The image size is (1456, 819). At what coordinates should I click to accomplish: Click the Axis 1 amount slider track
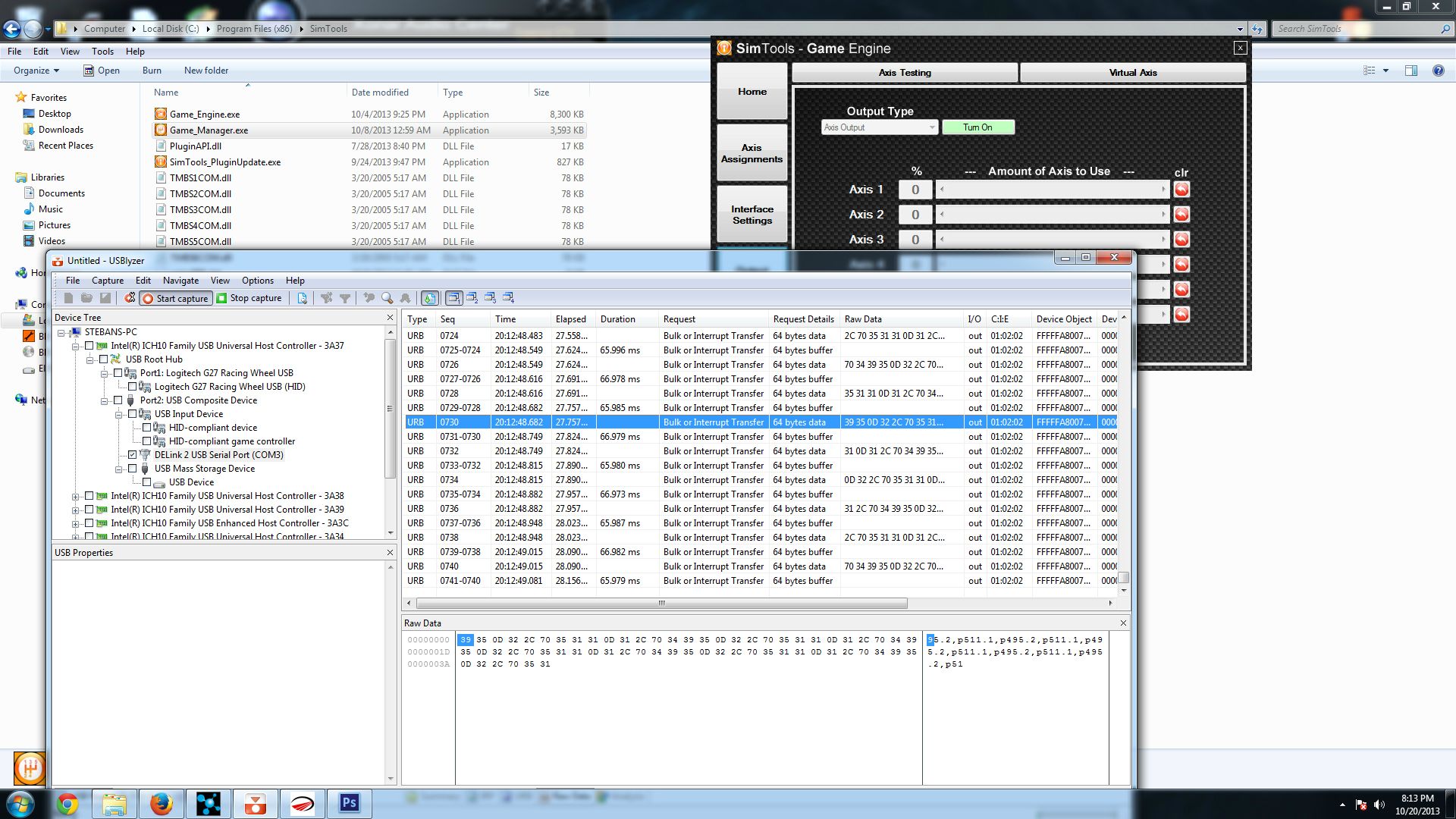[1053, 190]
